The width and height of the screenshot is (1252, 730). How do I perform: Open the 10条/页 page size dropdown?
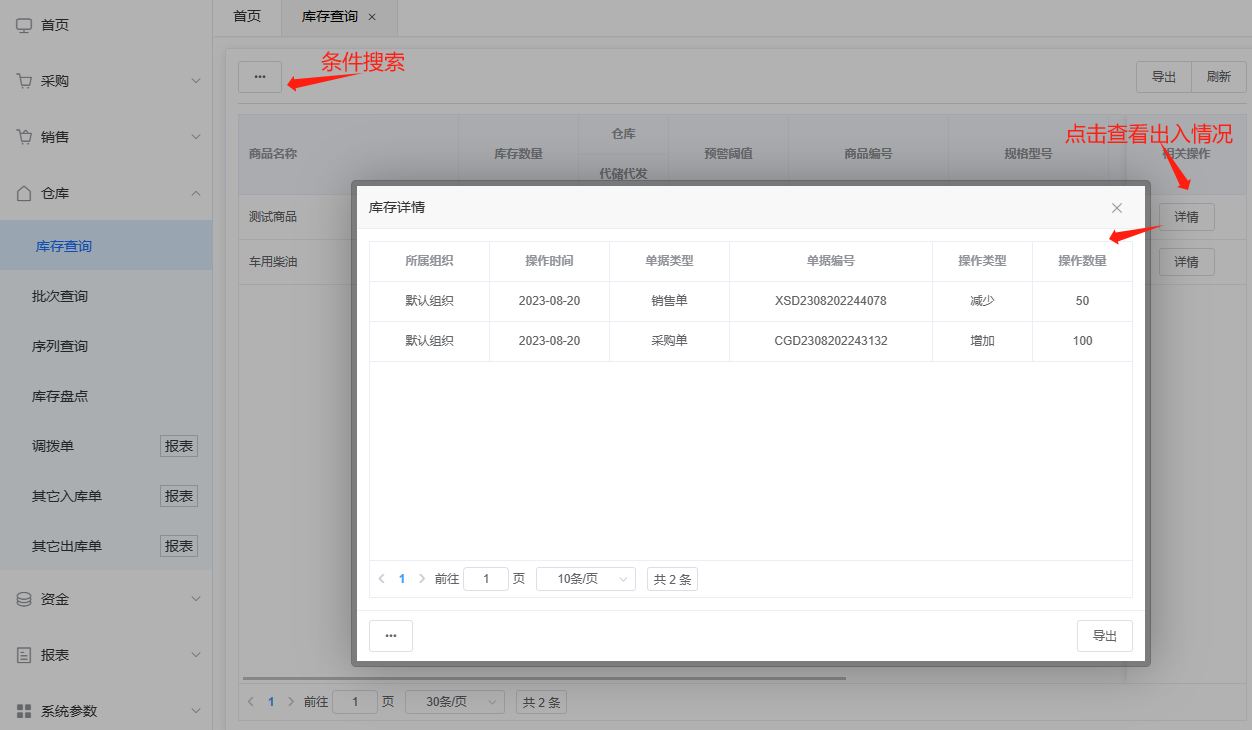click(585, 579)
